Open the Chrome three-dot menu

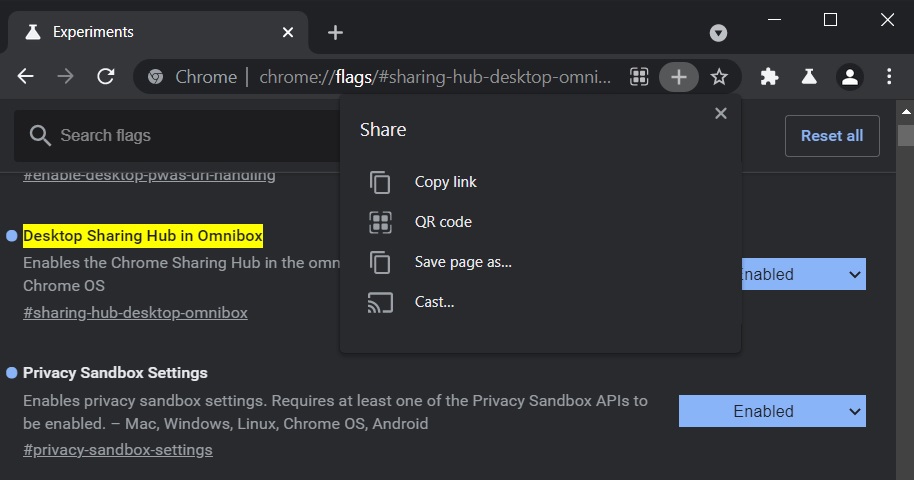pos(889,77)
